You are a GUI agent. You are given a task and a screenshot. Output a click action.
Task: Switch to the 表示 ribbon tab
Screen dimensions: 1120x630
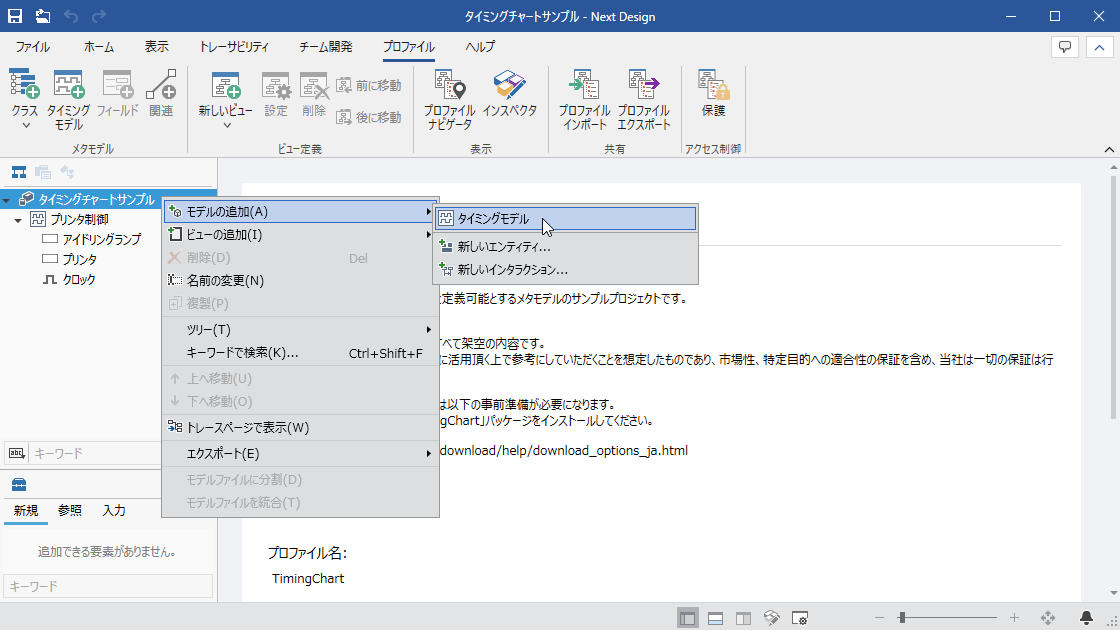[156, 47]
